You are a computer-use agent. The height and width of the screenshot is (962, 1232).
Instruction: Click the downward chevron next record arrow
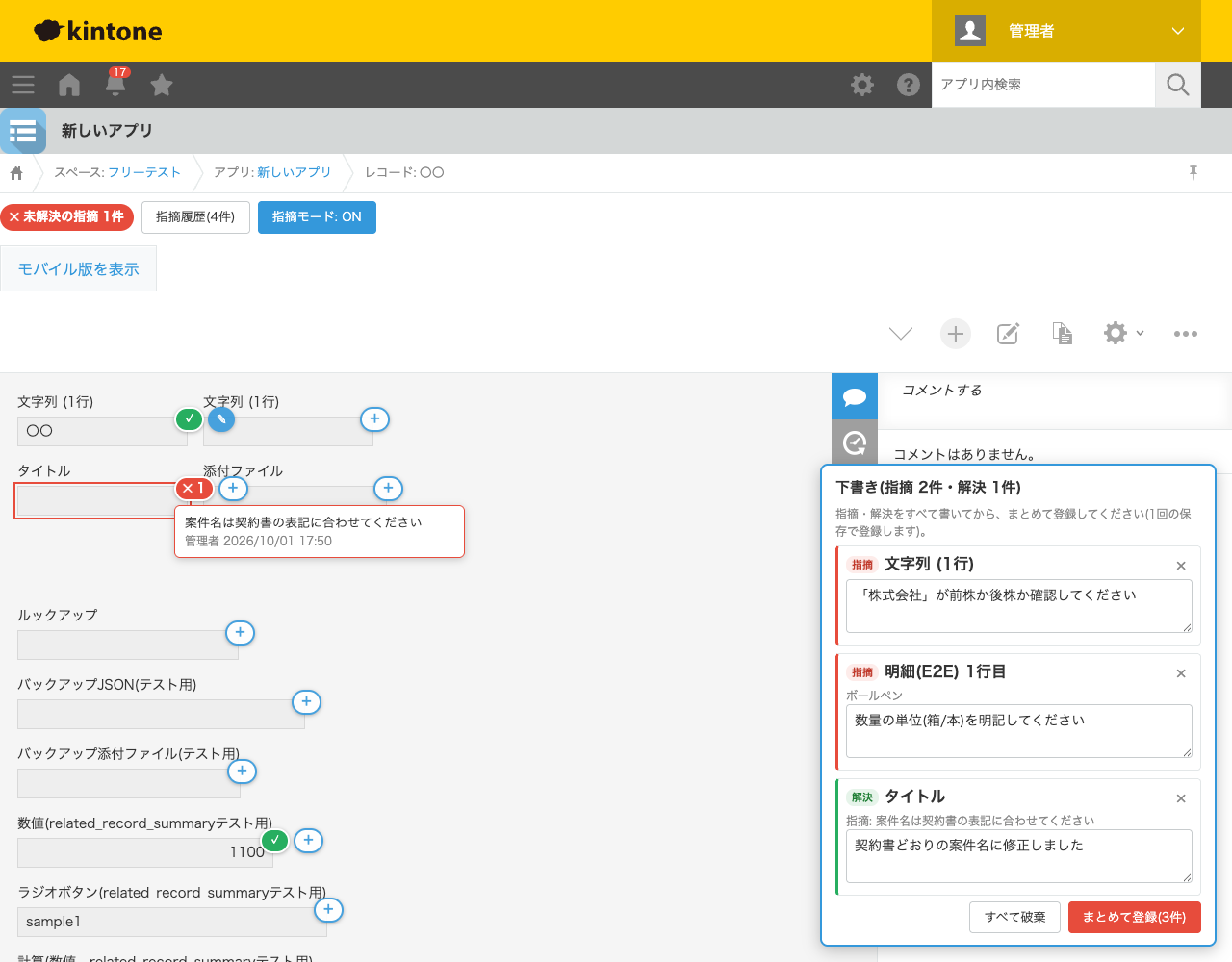click(x=901, y=334)
